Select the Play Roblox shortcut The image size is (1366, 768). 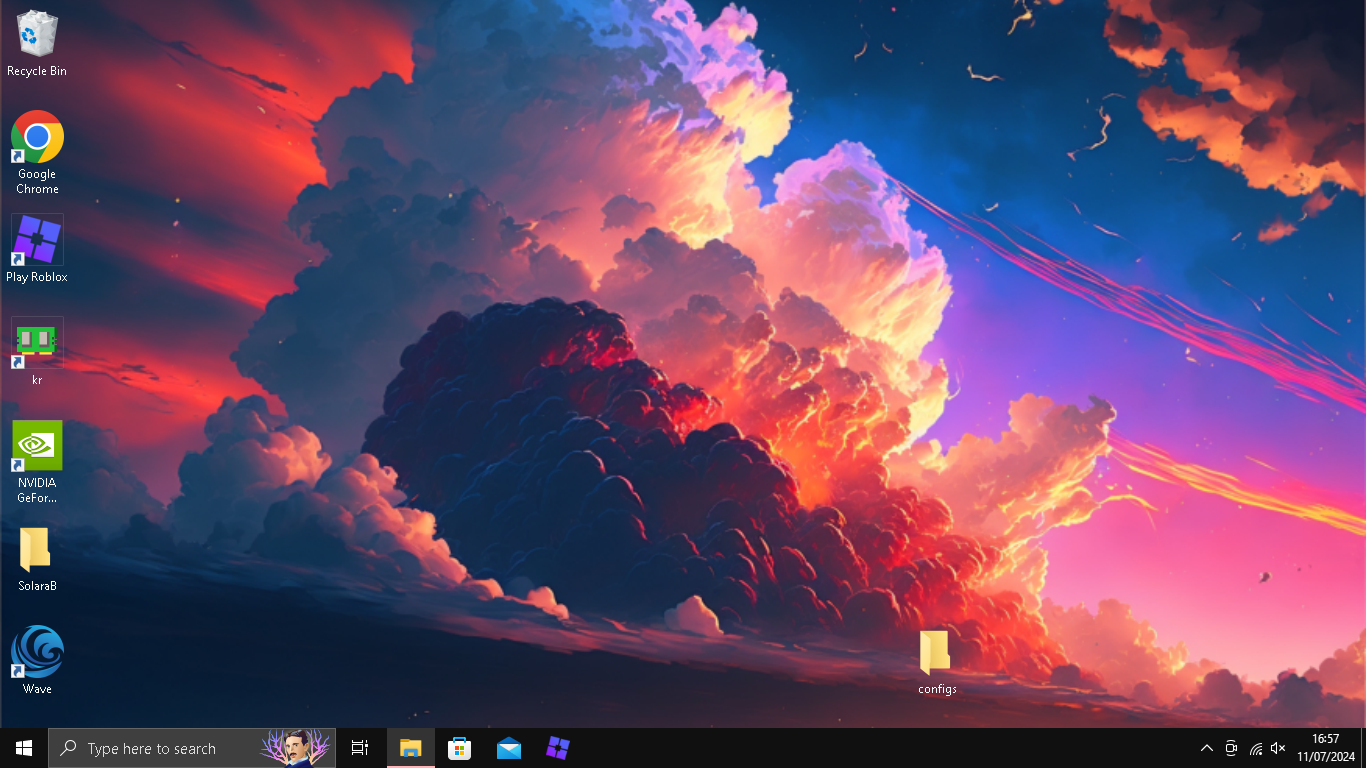(37, 249)
